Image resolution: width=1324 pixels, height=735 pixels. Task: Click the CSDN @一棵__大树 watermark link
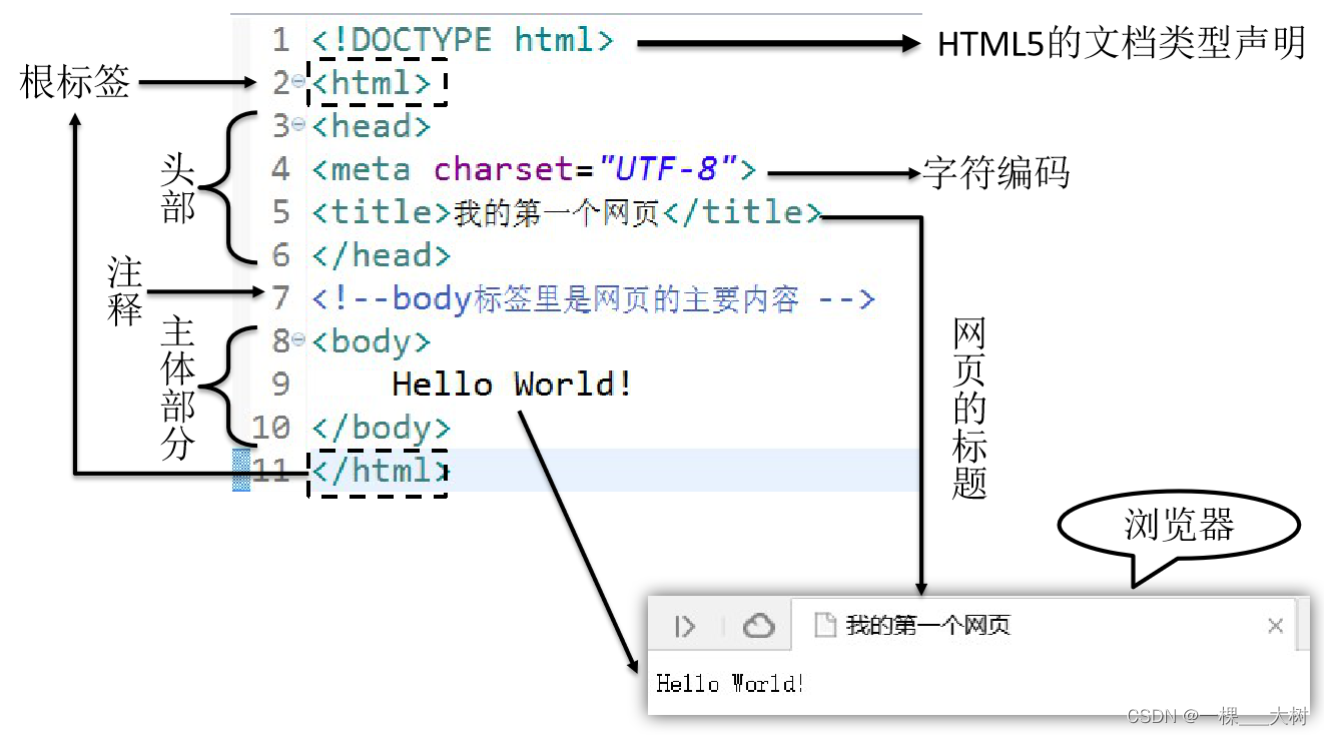tap(1214, 716)
